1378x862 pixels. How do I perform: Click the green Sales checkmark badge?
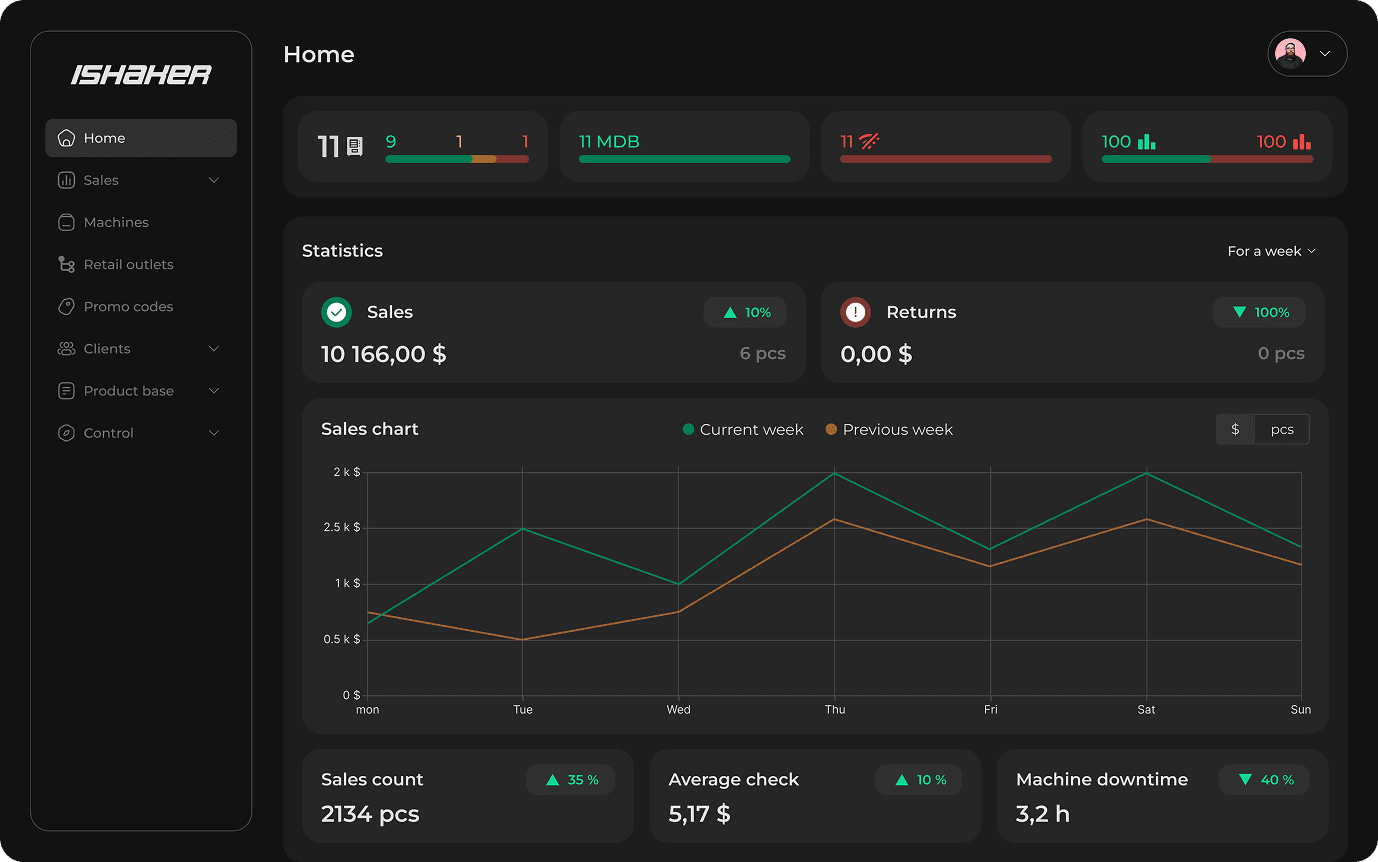[337, 312]
